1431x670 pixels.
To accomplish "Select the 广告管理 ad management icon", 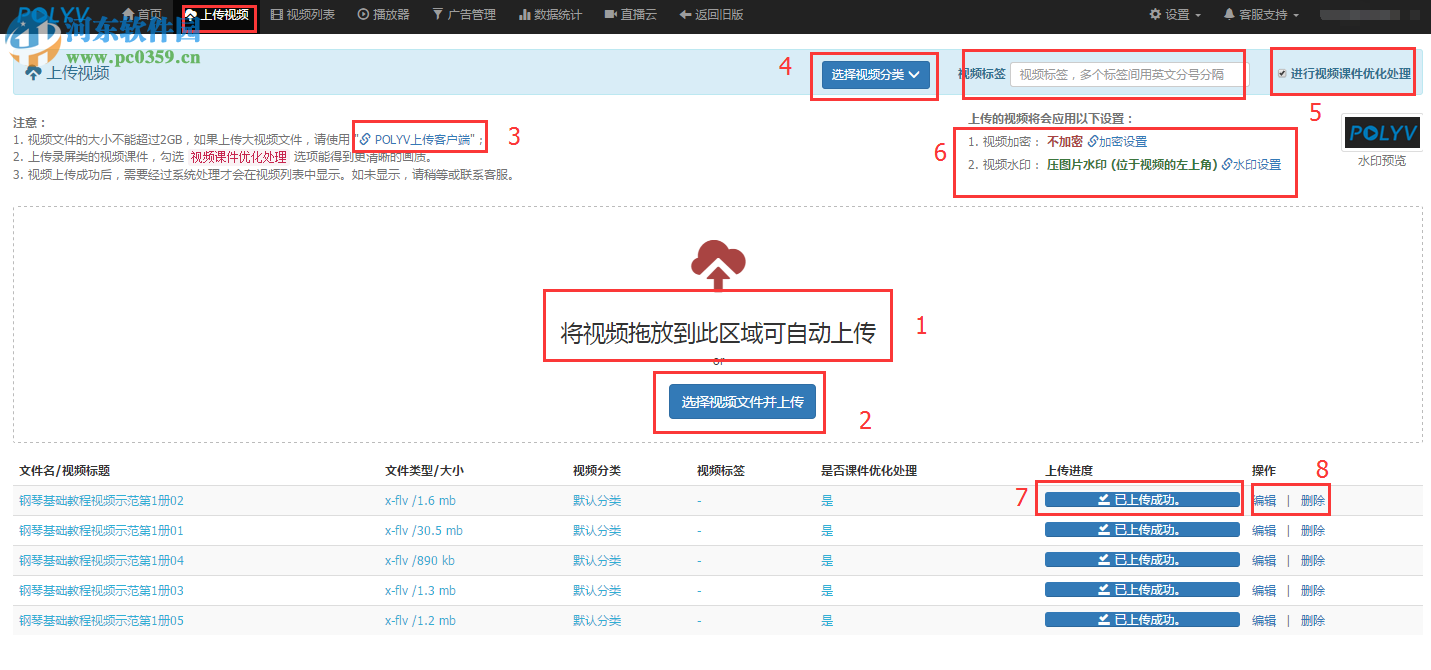I will point(438,14).
